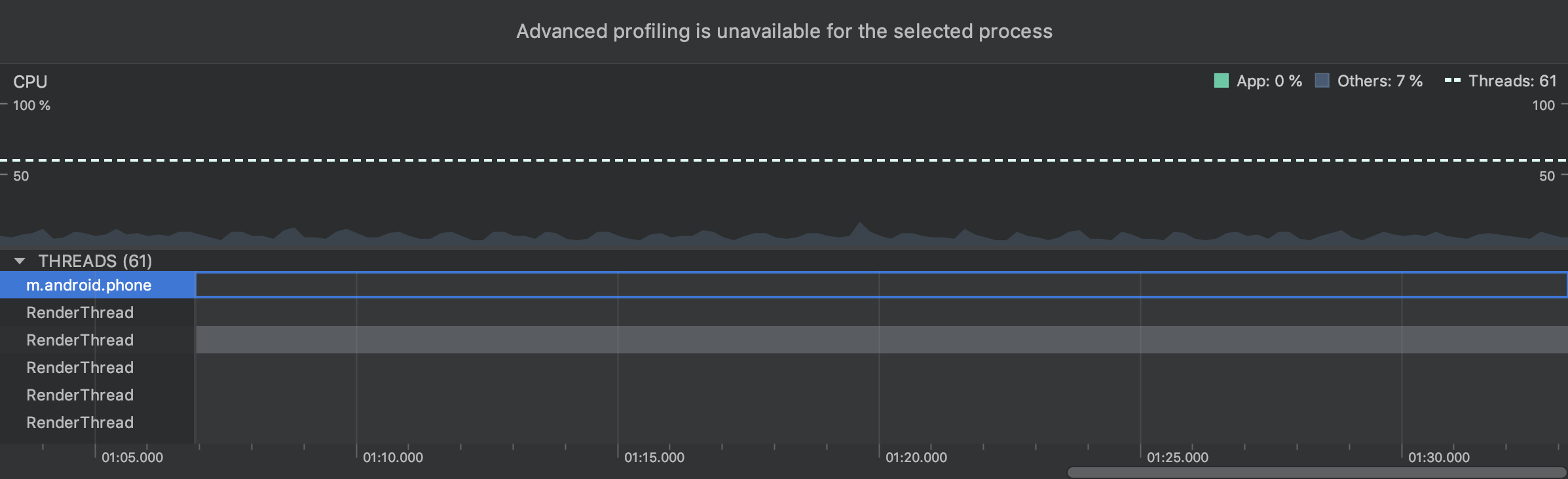Click the horizontal timeline scrollbar thumb
The height and width of the screenshot is (479, 1568).
click(1315, 472)
